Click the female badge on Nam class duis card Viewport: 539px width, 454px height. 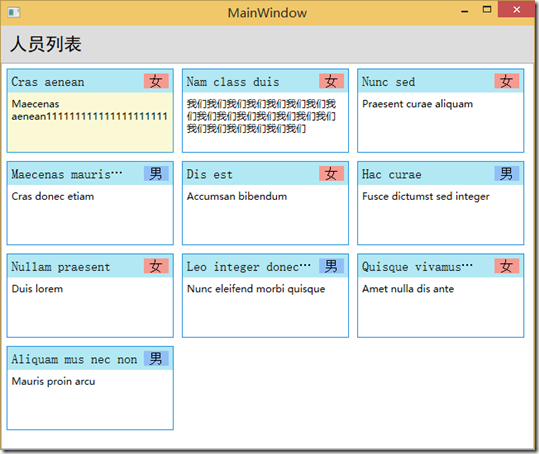pyautogui.click(x=331, y=81)
